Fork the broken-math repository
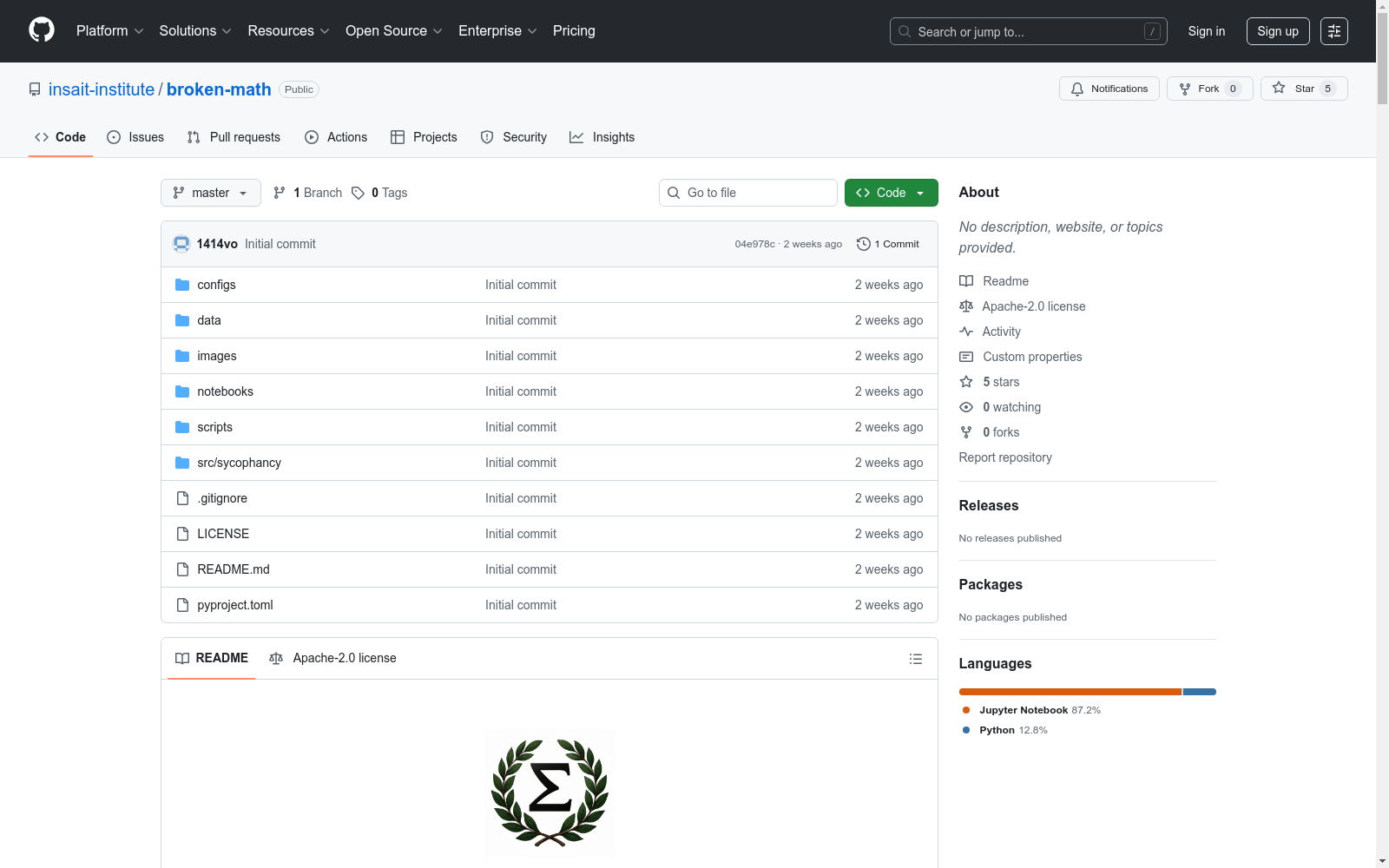1389x868 pixels. point(1209,89)
